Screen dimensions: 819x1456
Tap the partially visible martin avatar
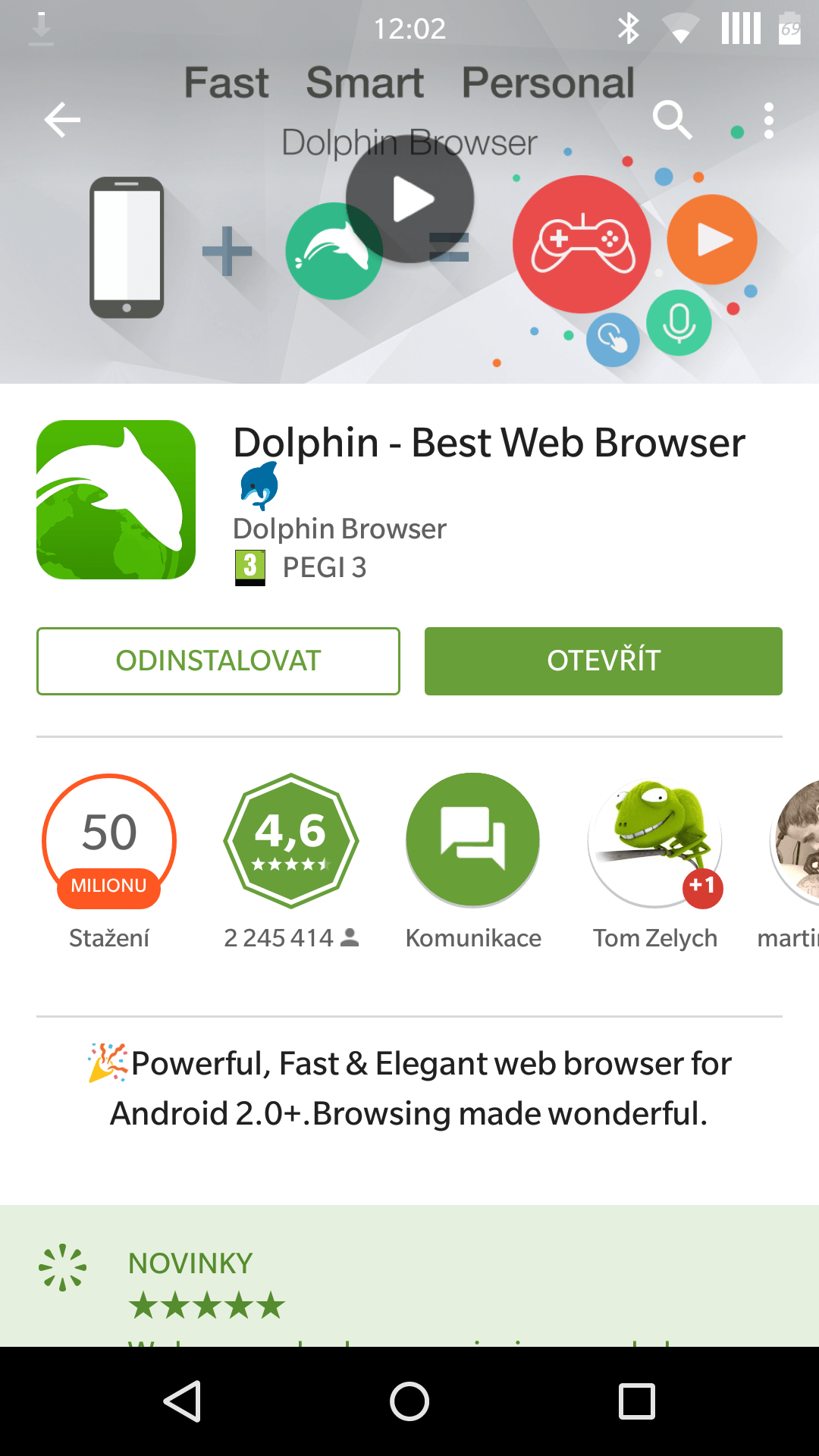(795, 841)
